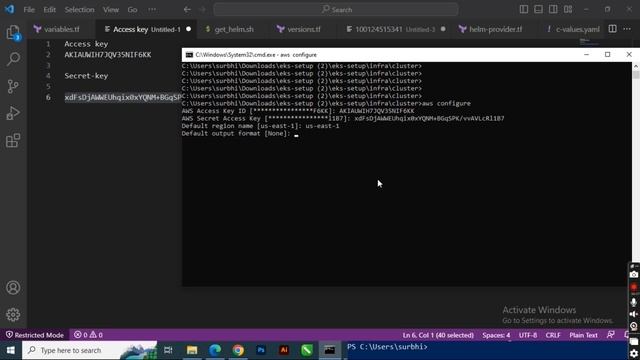Click the 'Access key' first line in editor
The width and height of the screenshot is (640, 360).
coord(86,44)
